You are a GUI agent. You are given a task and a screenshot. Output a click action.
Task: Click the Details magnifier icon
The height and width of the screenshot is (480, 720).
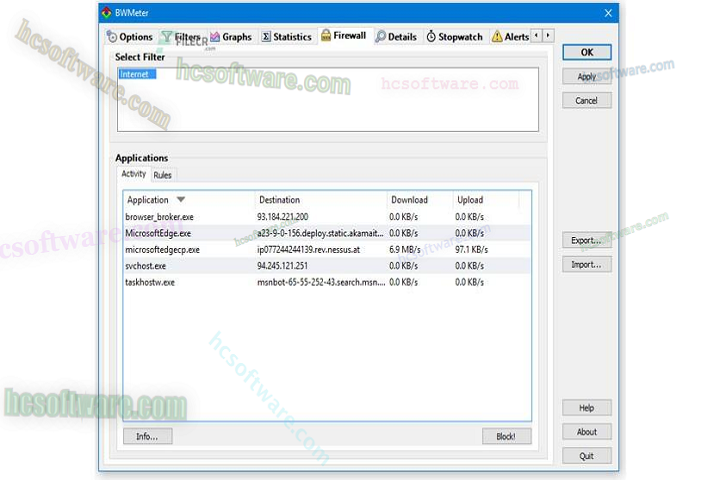pos(380,37)
